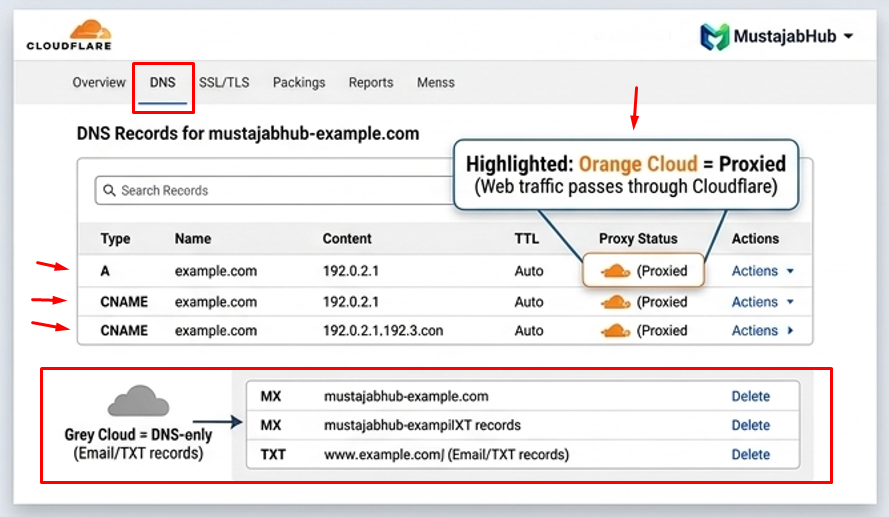Image resolution: width=889 pixels, height=517 pixels.
Task: Delete the TXT www.example.com record
Action: (x=751, y=455)
